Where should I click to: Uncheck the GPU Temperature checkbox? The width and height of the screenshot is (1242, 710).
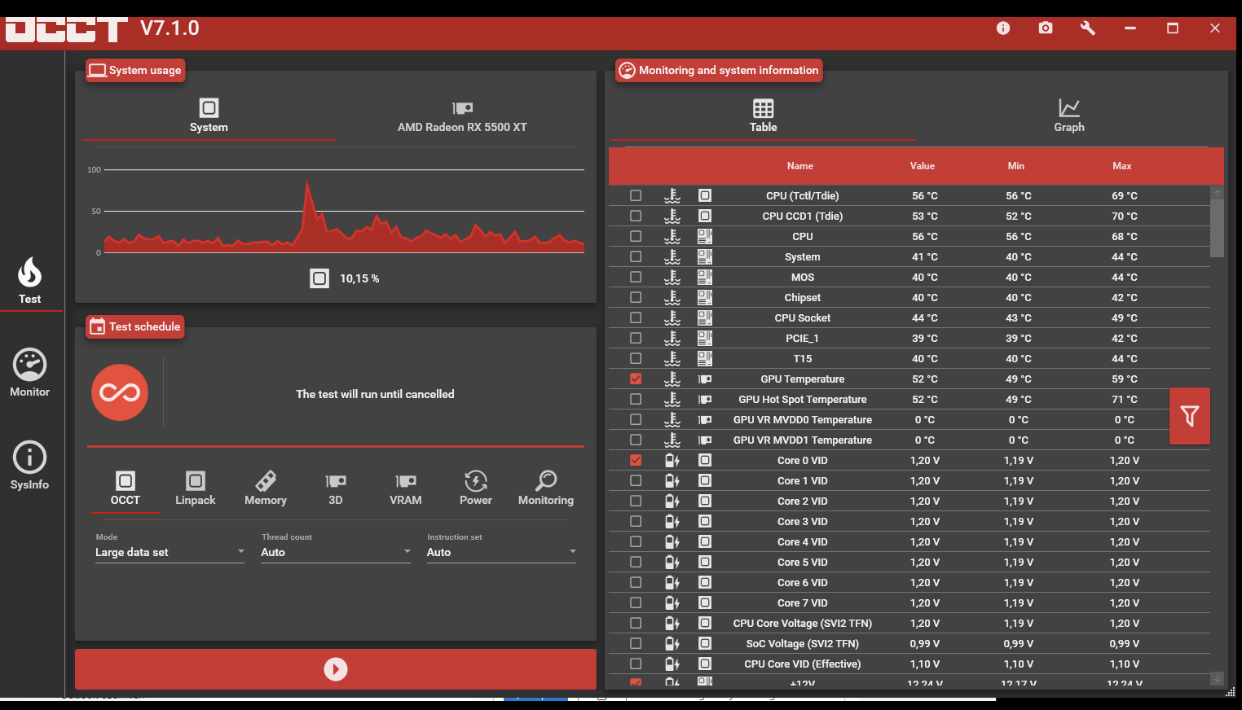636,379
